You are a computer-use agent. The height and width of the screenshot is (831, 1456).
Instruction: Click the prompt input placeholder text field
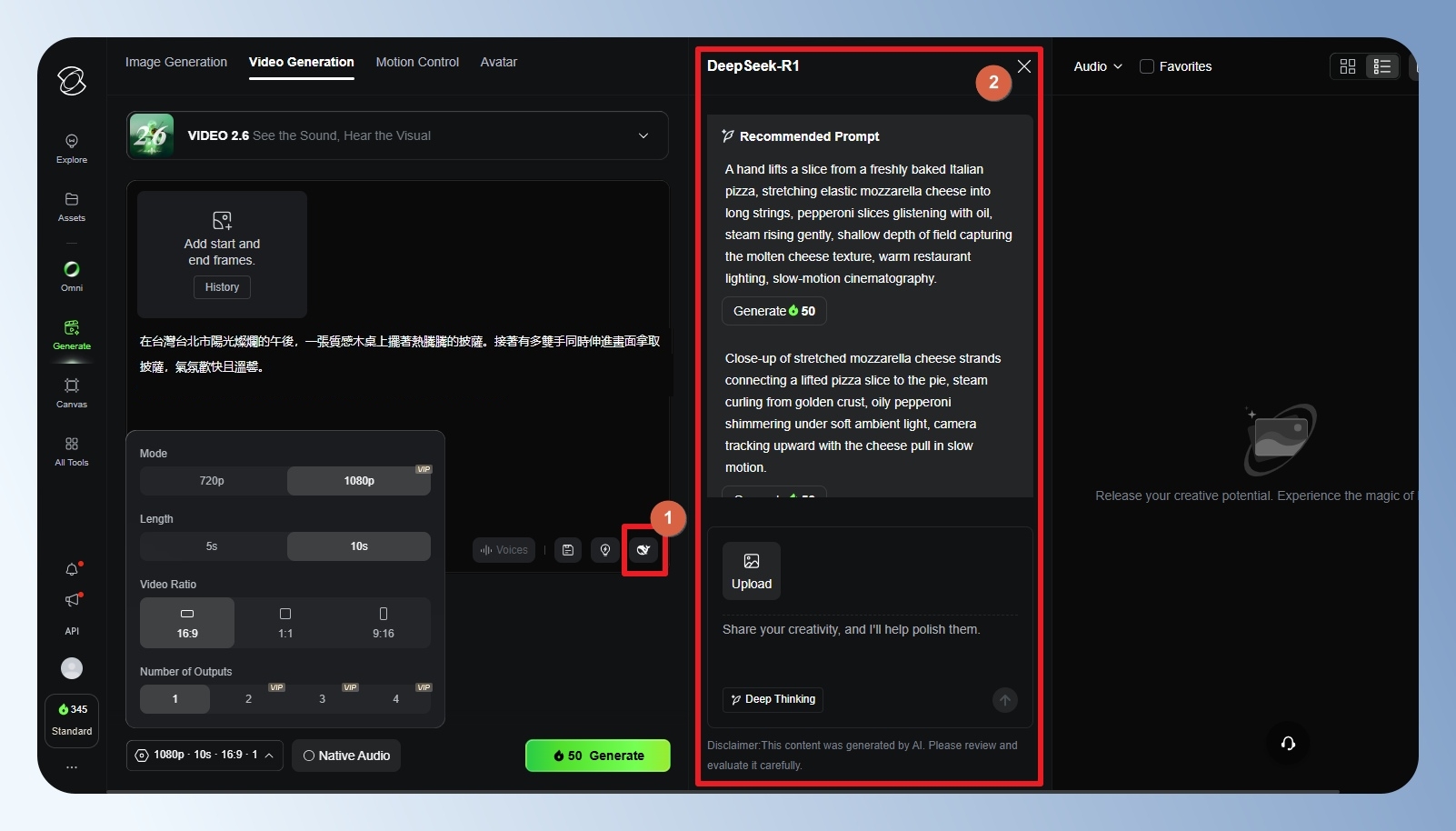click(x=851, y=629)
